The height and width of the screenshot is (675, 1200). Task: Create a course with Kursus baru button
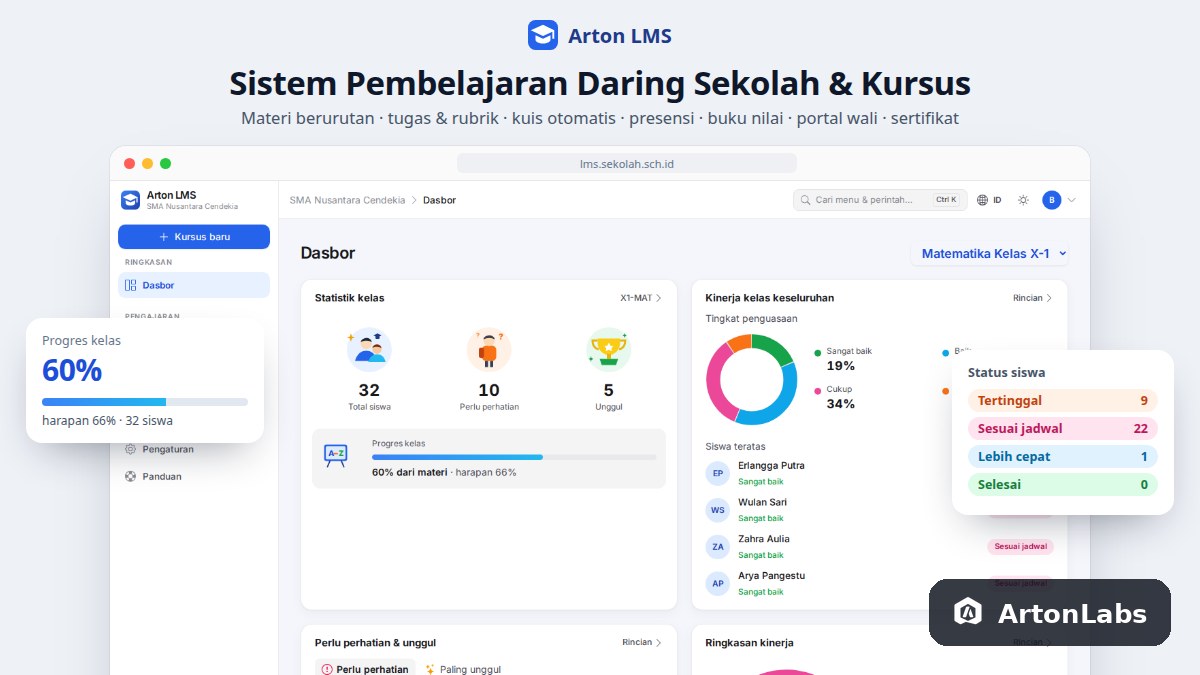tap(194, 237)
